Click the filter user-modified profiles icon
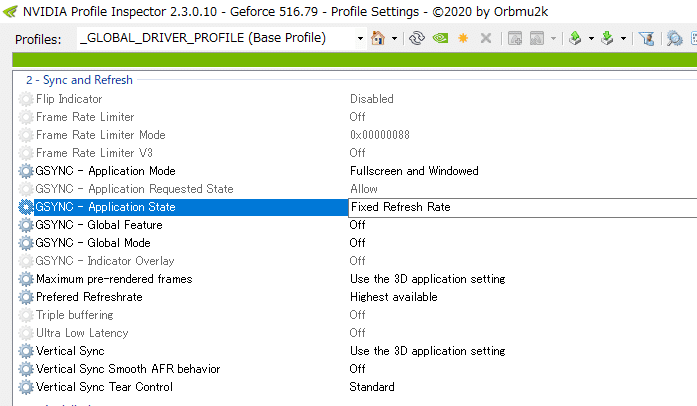 coord(647,38)
